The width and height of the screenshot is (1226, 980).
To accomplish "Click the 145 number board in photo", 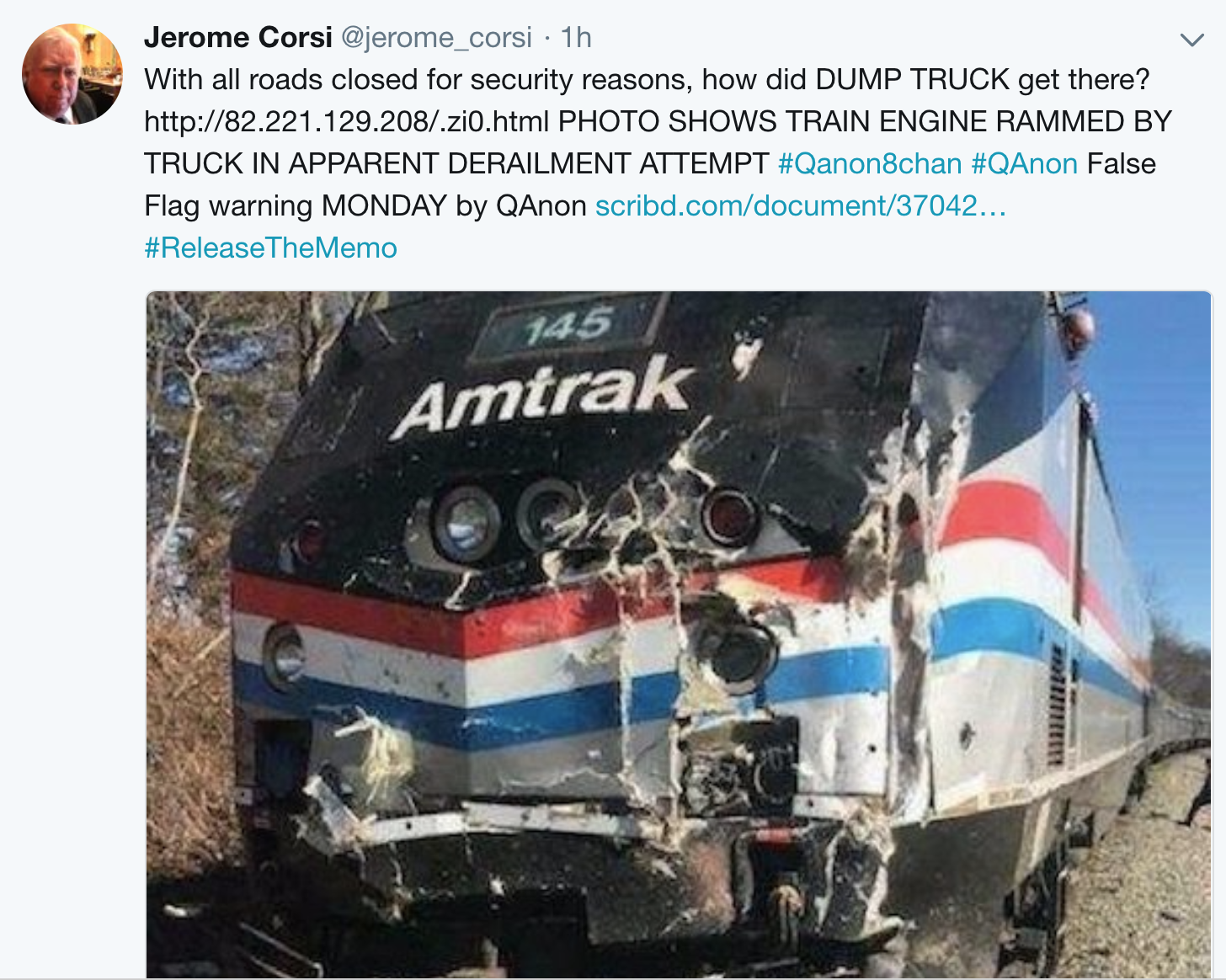I will tap(568, 327).
